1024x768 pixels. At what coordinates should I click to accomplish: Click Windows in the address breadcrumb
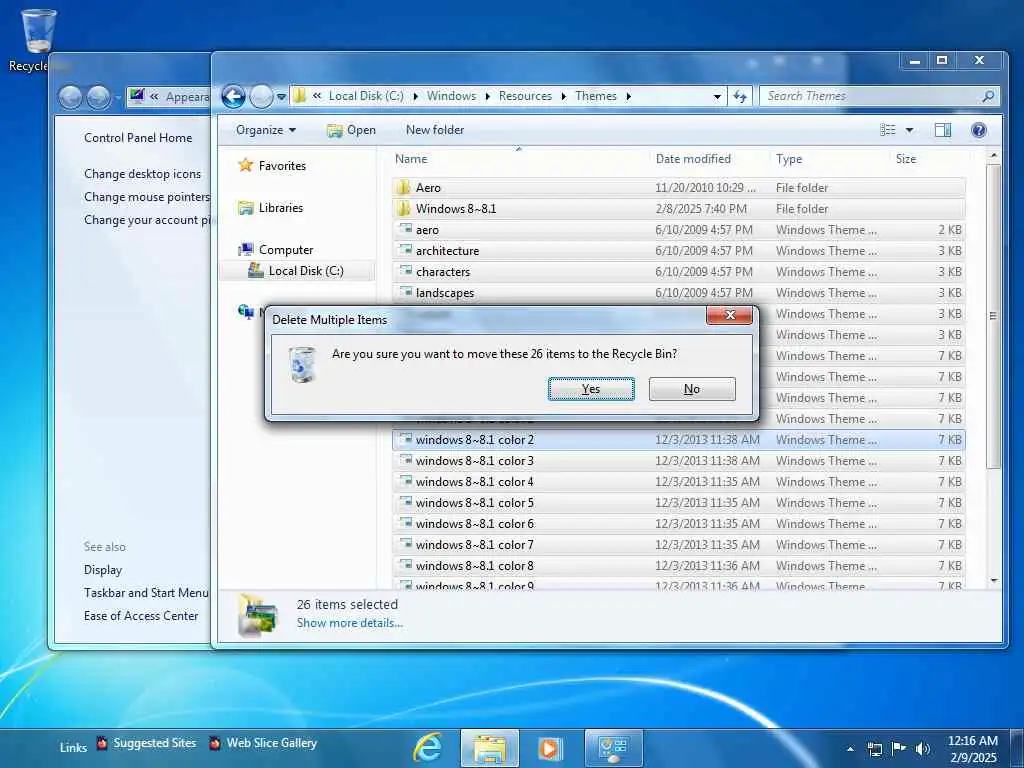[451, 96]
